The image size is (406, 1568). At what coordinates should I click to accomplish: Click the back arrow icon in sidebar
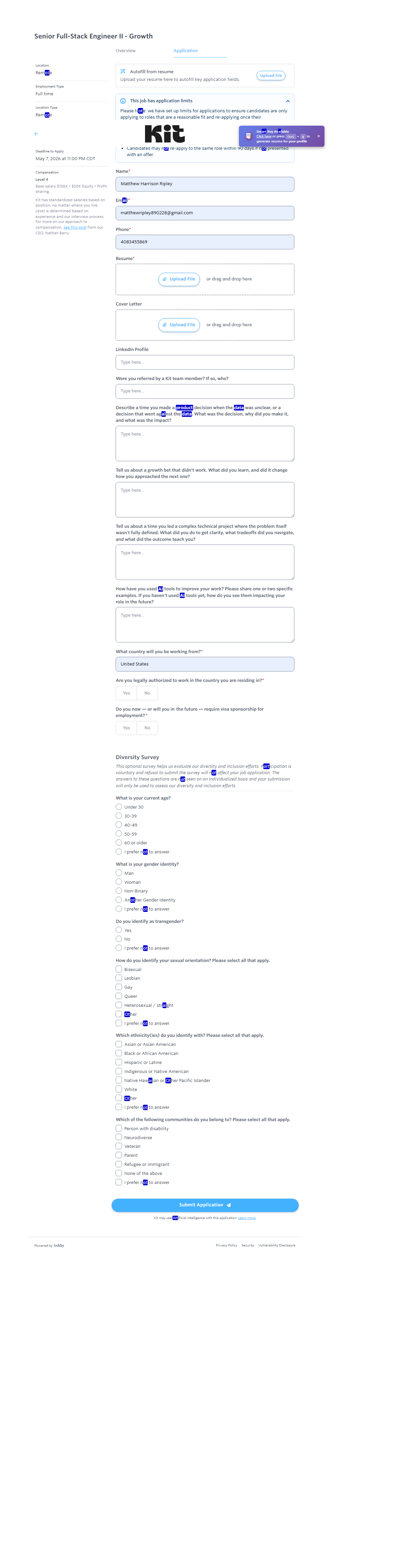point(36,133)
